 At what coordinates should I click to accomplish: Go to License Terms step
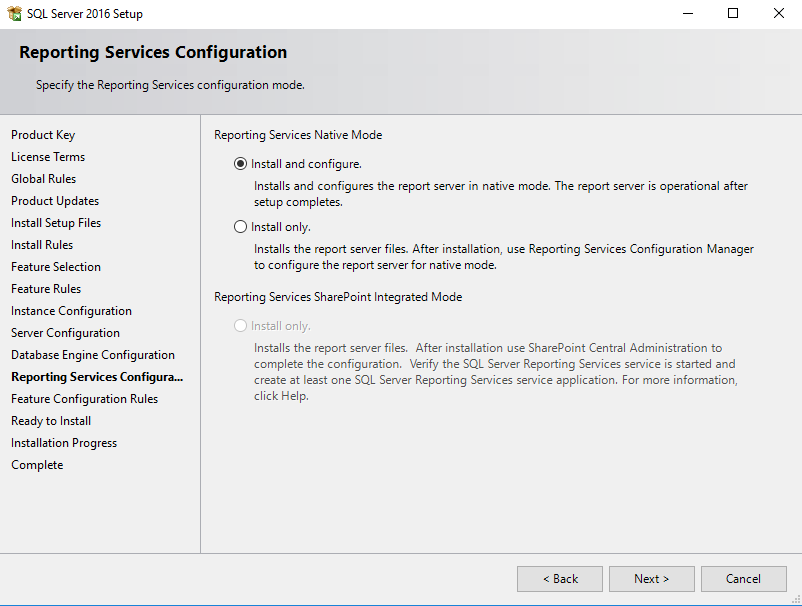click(x=48, y=157)
